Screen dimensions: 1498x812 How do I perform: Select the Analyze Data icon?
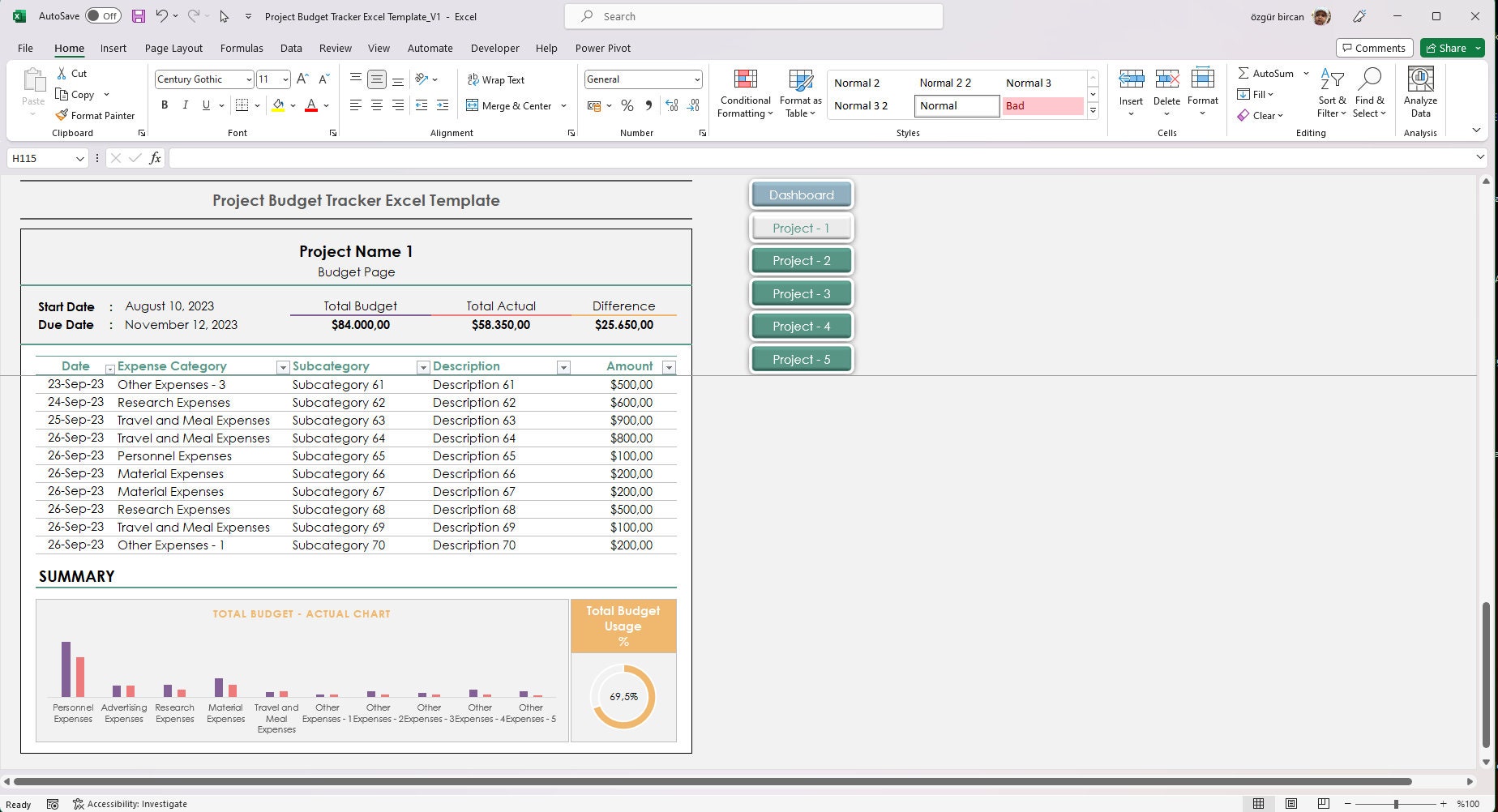pyautogui.click(x=1420, y=91)
